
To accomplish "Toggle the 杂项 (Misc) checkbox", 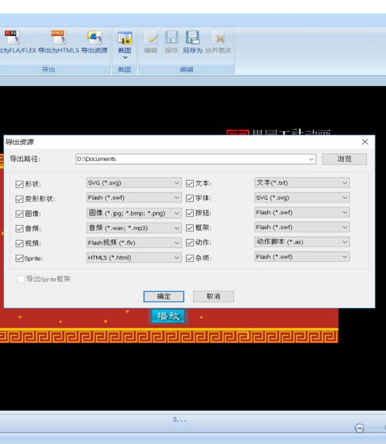I will pyautogui.click(x=190, y=258).
